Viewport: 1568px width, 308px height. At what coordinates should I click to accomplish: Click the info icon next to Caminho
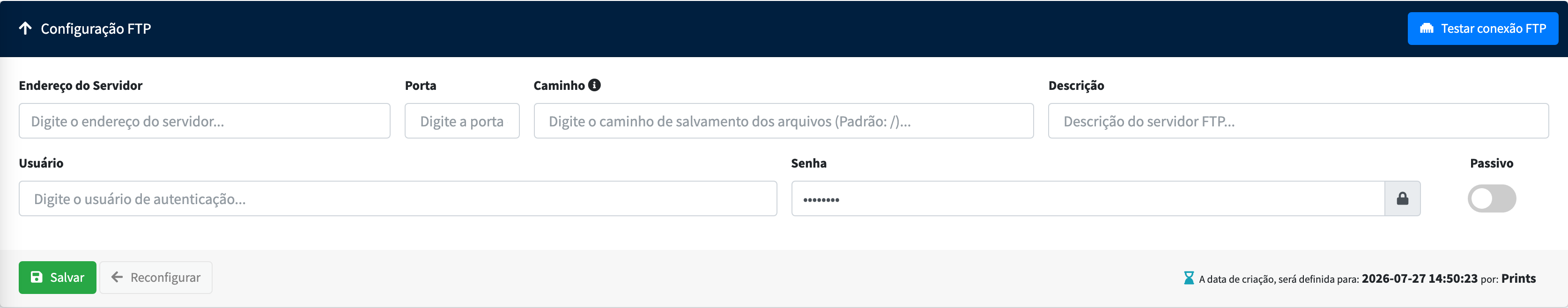click(594, 85)
